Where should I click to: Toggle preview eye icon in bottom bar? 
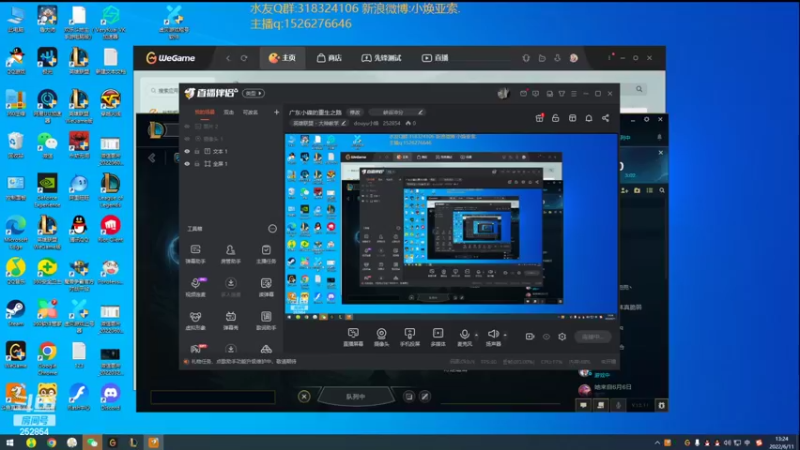tap(546, 337)
